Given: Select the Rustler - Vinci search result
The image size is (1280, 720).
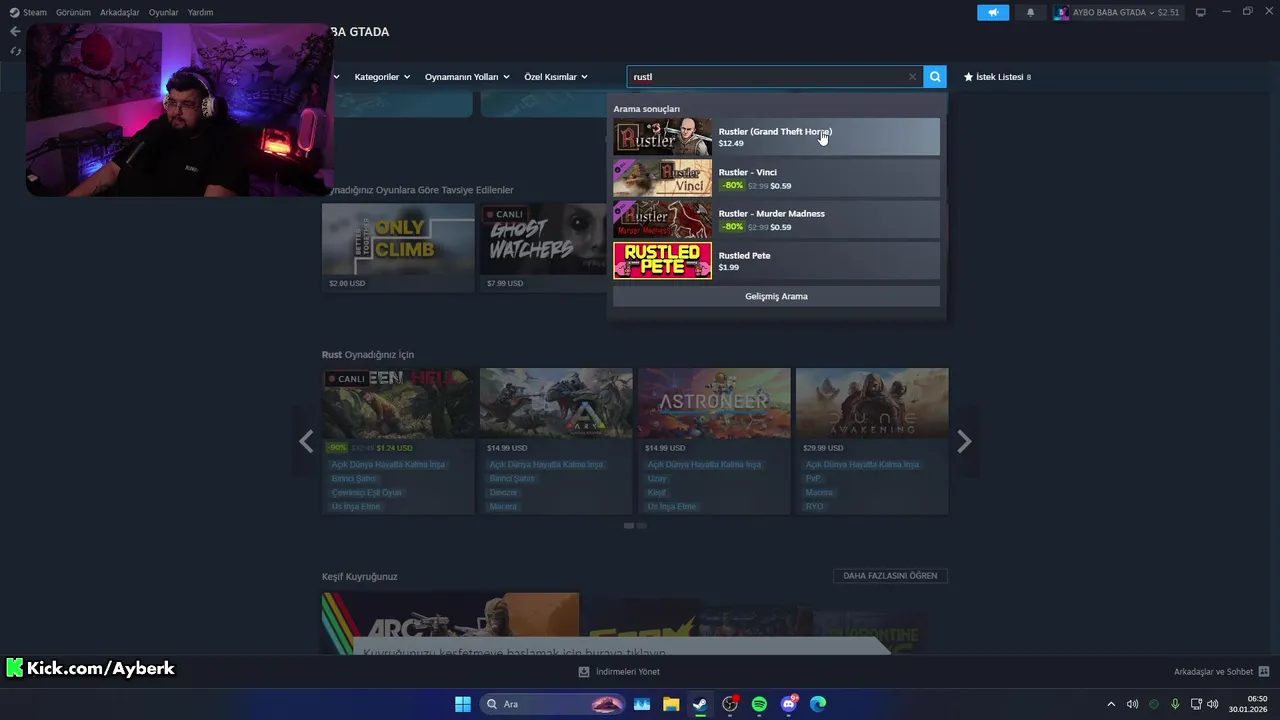Looking at the screenshot, I should pyautogui.click(x=776, y=178).
